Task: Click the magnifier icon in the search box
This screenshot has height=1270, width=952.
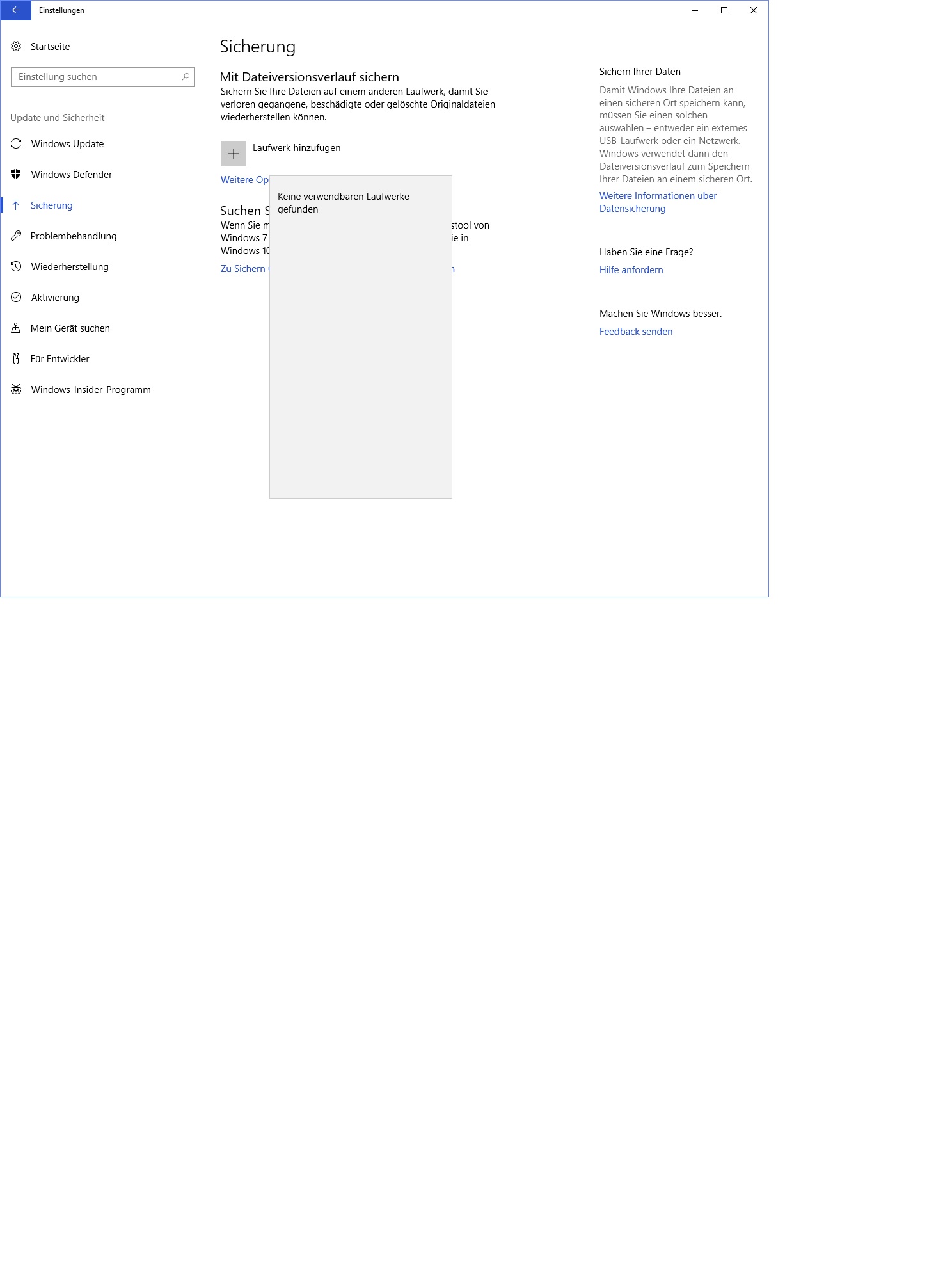Action: 186,77
